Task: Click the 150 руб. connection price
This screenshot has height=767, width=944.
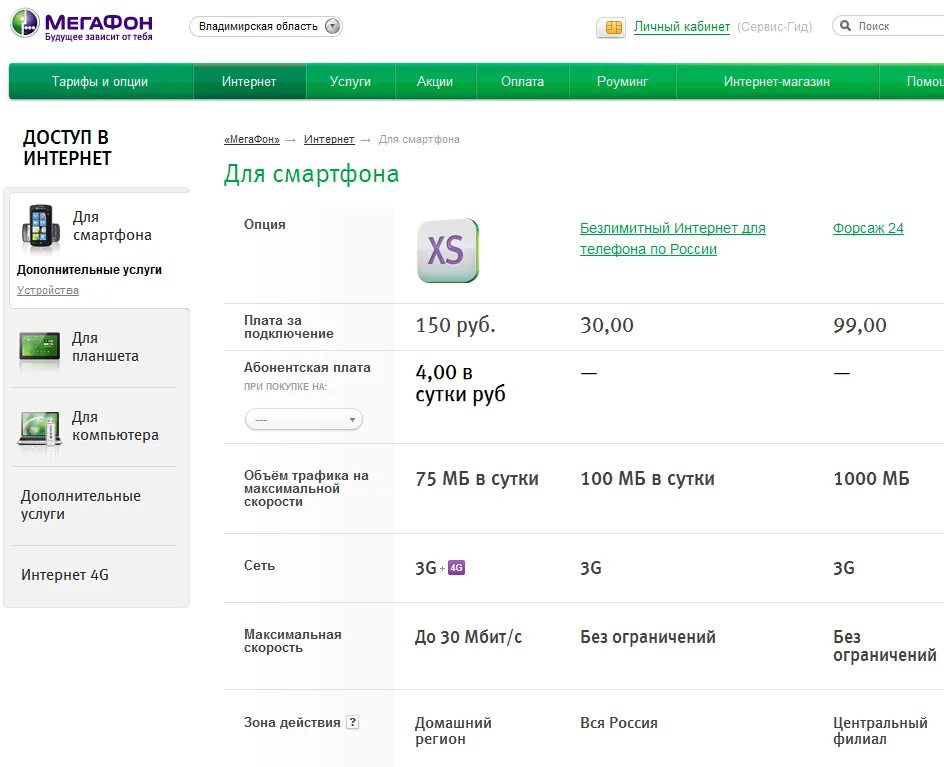Action: (x=455, y=325)
